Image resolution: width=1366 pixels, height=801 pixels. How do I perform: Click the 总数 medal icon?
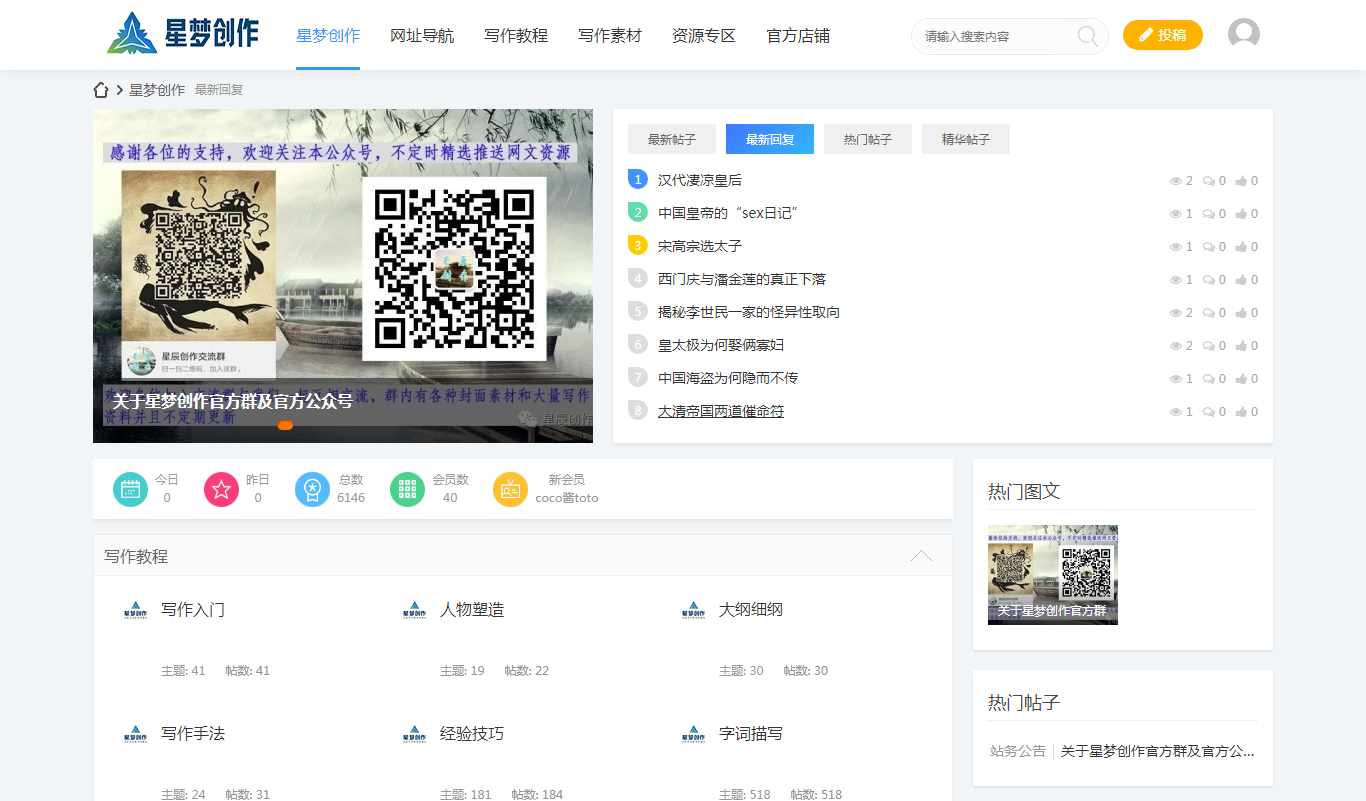pos(312,489)
